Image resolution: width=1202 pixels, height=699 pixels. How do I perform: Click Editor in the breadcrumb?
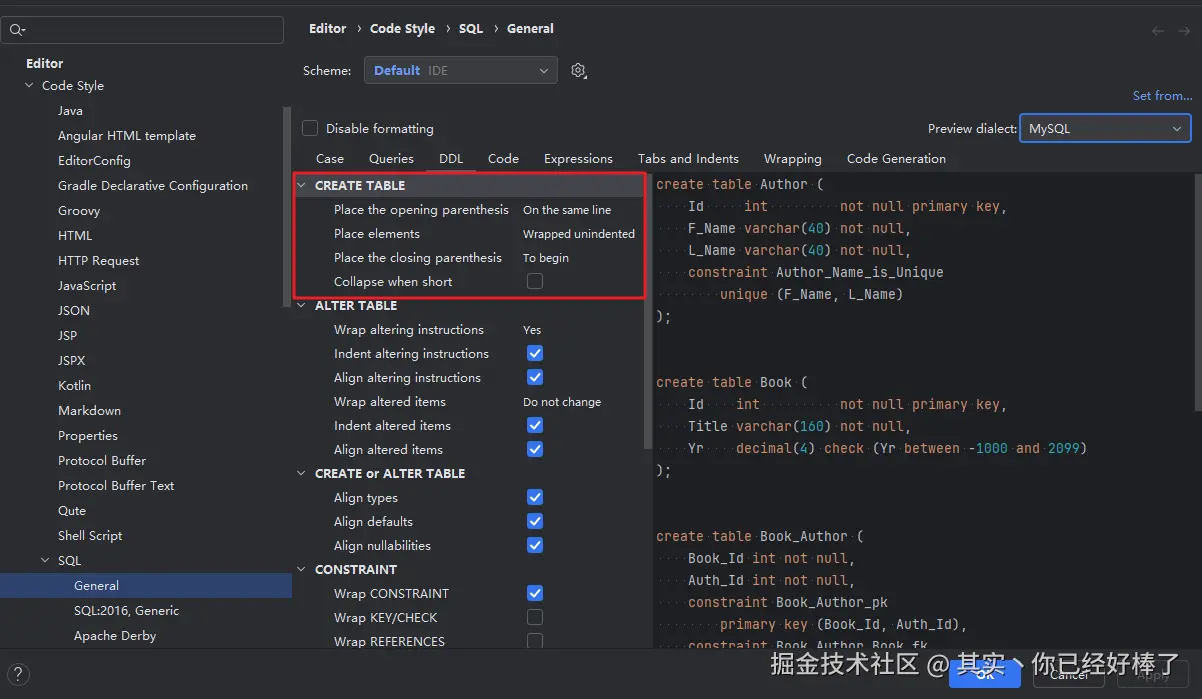click(x=328, y=29)
